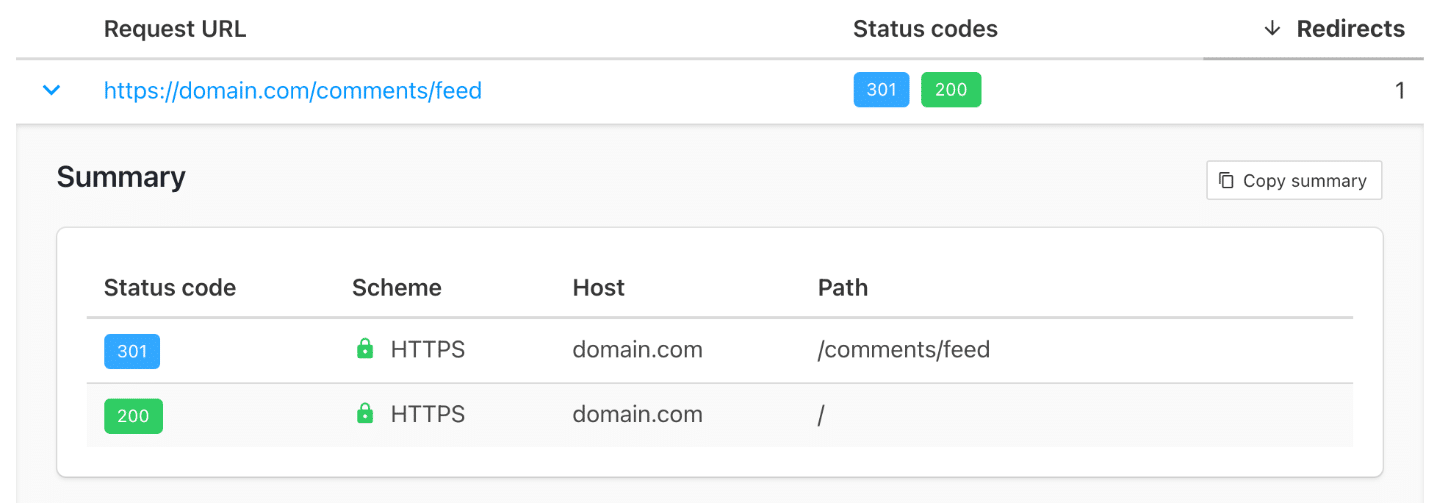Select the /comments/feed path cell
This screenshot has width=1437, height=503.
904,350
